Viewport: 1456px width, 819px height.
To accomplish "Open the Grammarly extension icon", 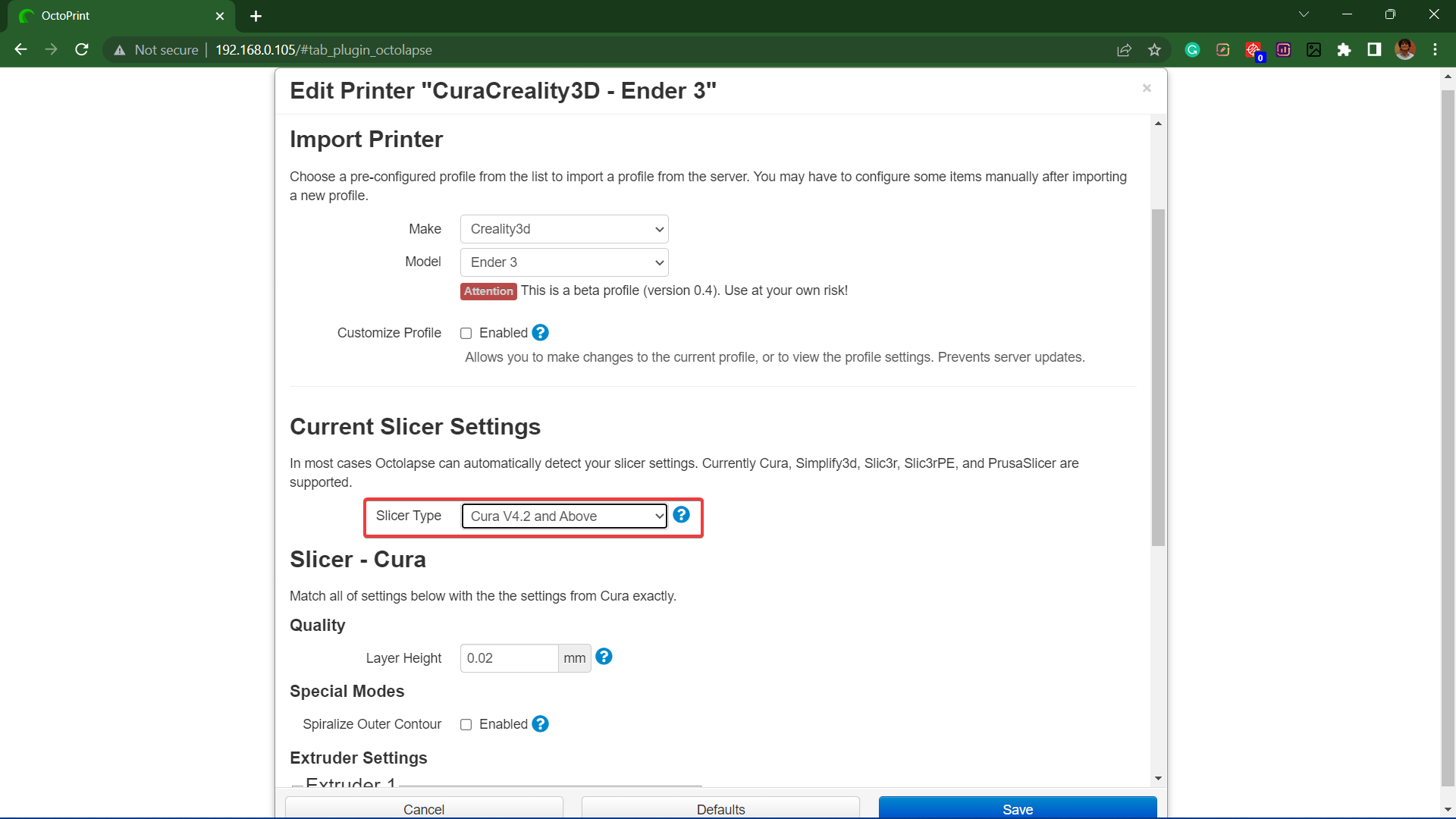I will point(1192,50).
